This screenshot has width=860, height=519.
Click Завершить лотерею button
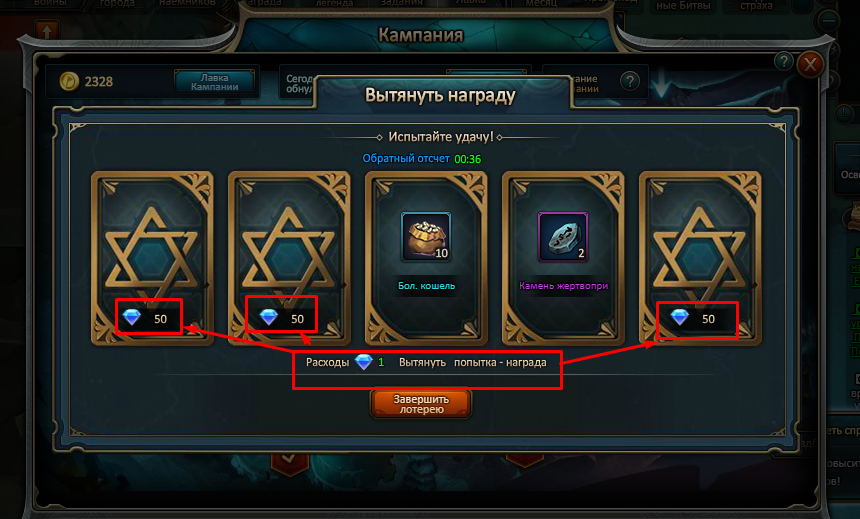(421, 404)
